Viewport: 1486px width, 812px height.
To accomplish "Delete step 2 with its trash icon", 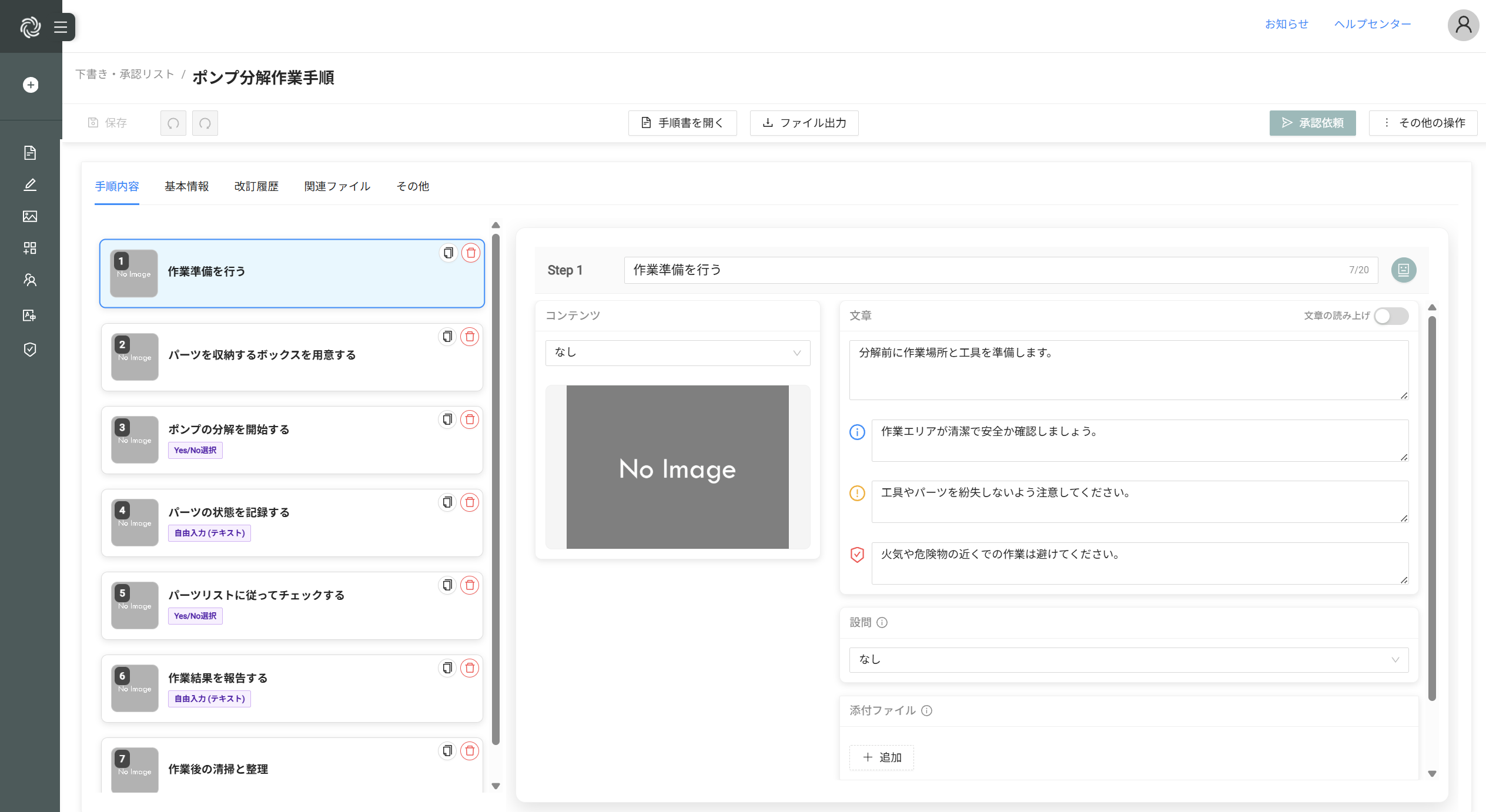I will [x=470, y=337].
